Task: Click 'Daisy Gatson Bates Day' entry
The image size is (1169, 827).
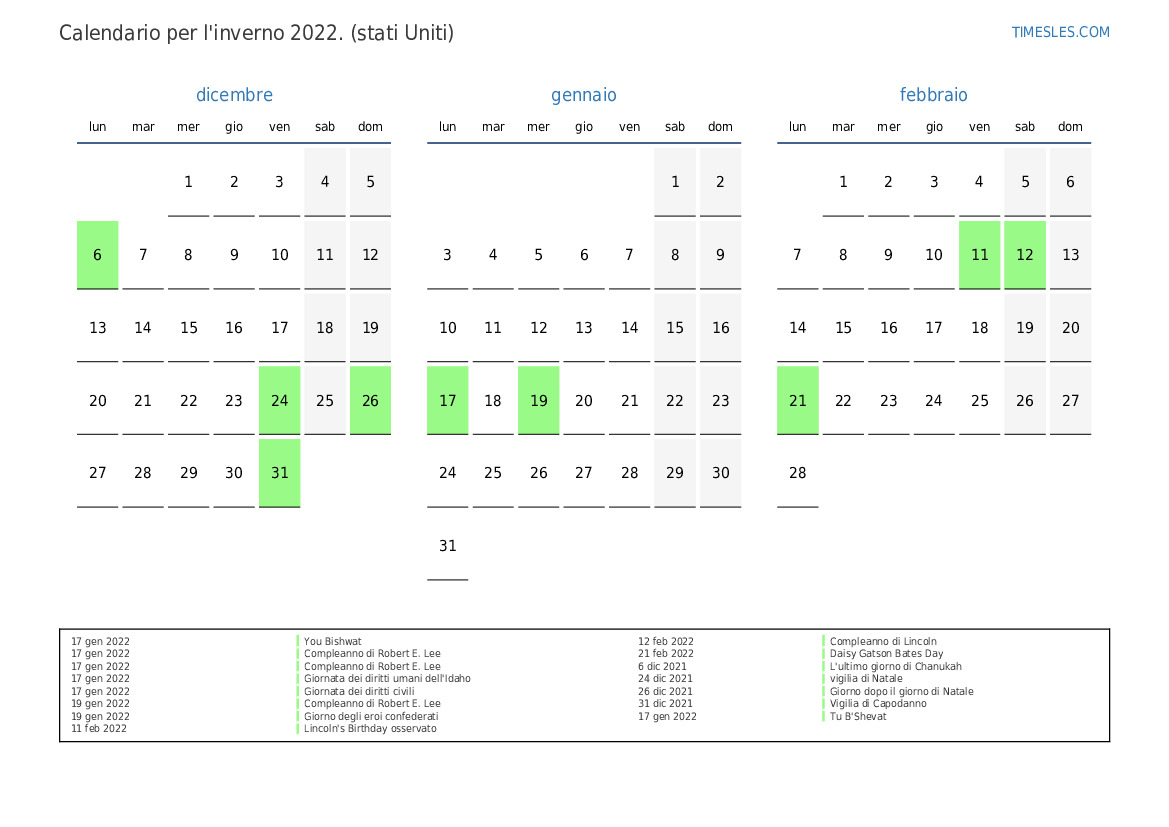Action: [x=886, y=653]
